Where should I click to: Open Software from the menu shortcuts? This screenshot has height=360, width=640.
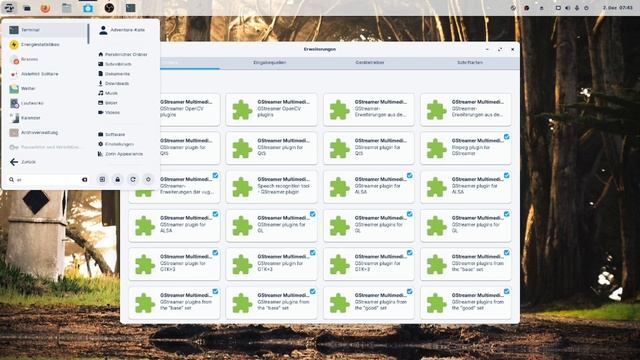(x=111, y=134)
